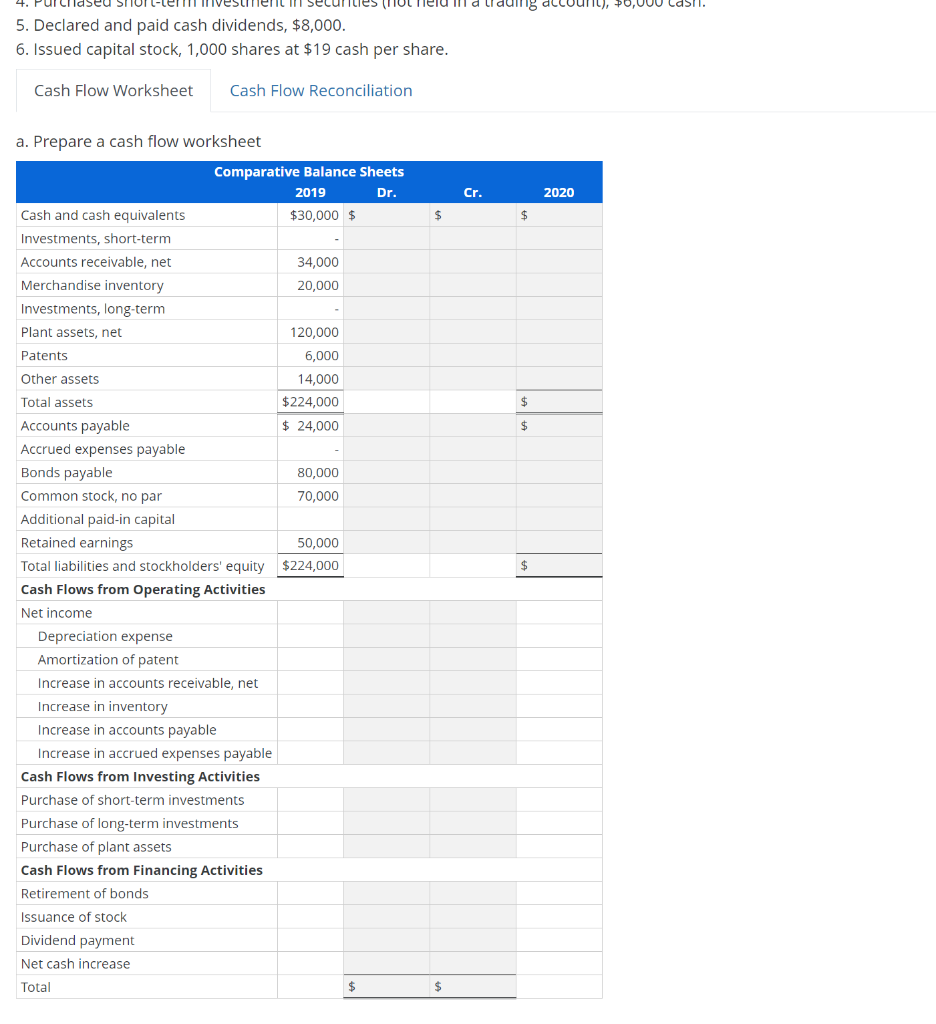Click the Dr. field for Merchandise inventory
Image resolution: width=936 pixels, height=1024 pixels.
(x=387, y=285)
